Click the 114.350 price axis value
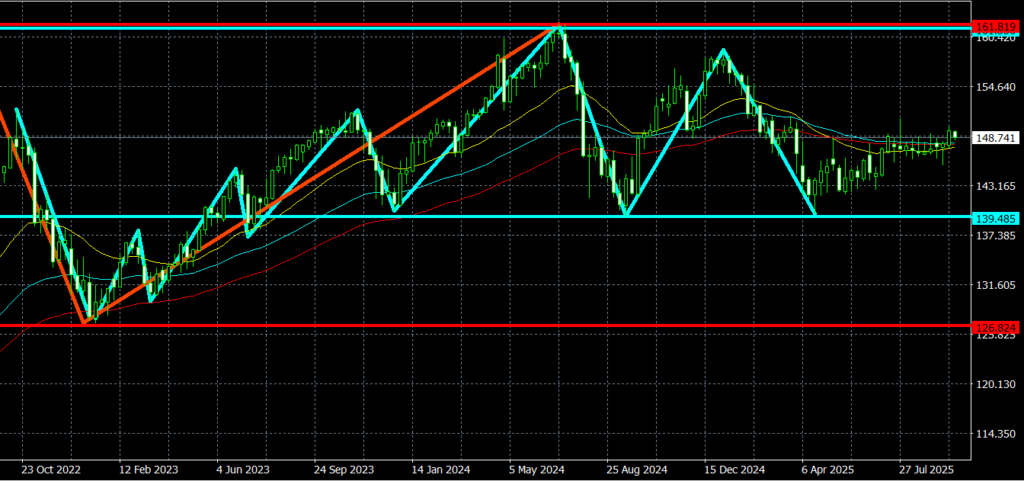 pyautogui.click(x=997, y=434)
